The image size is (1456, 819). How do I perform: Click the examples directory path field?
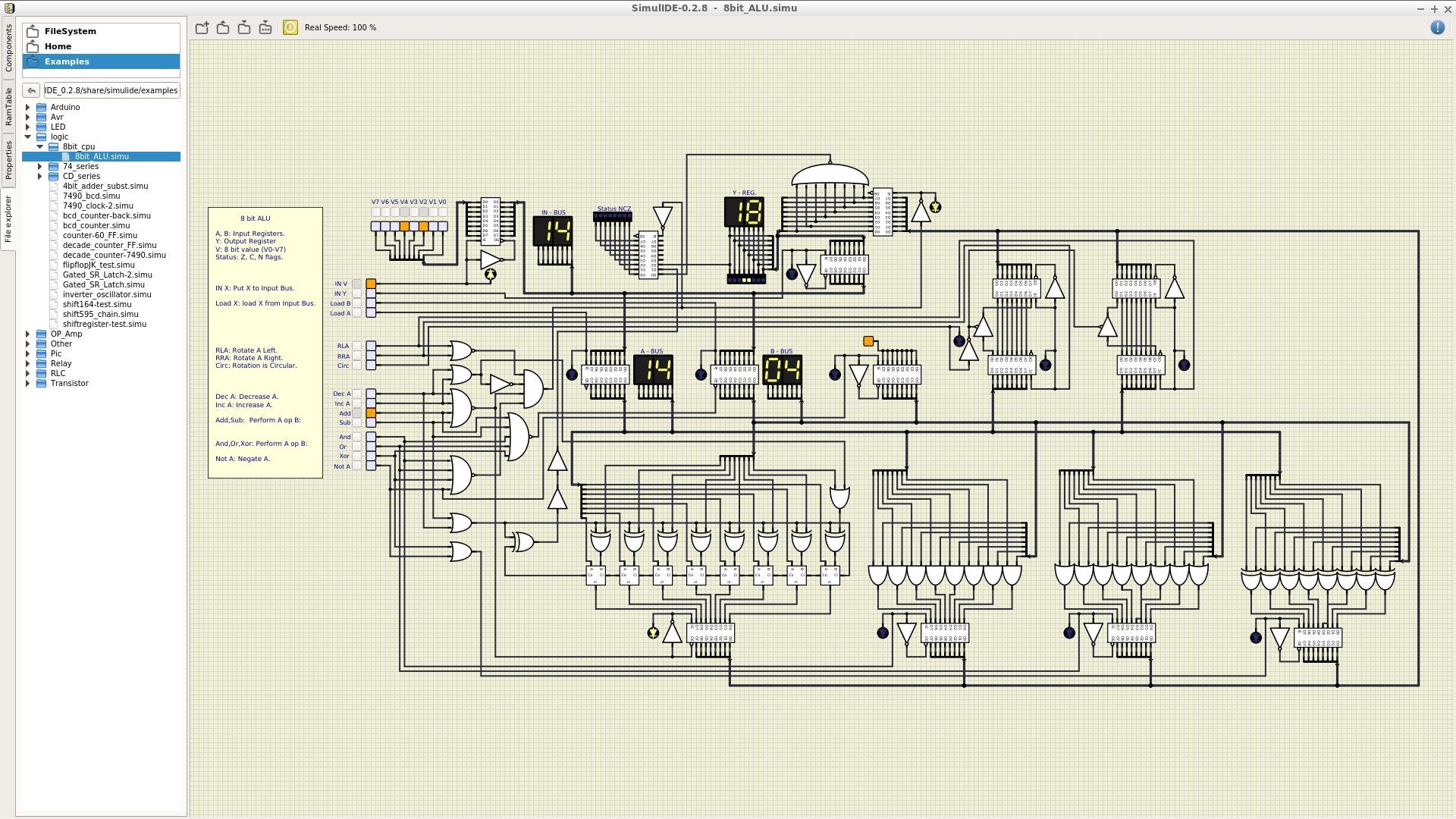click(111, 90)
